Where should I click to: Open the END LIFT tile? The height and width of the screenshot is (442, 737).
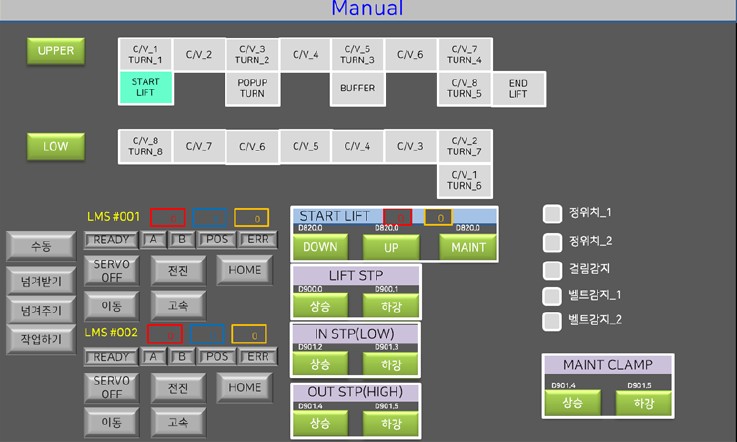518,88
